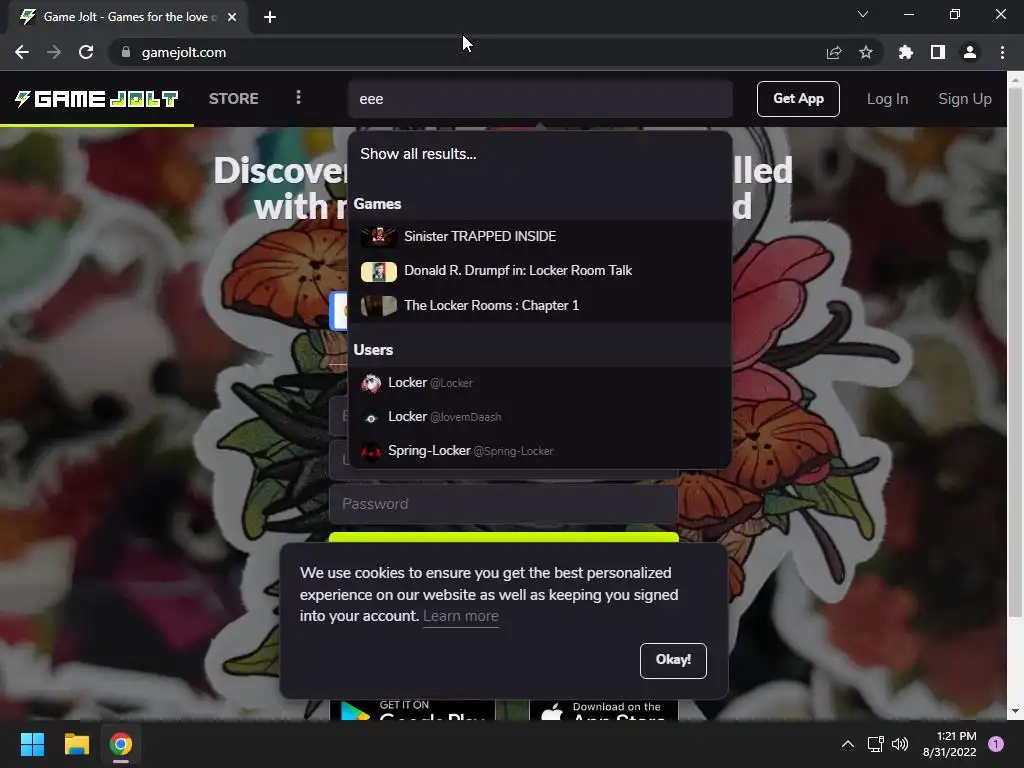Click the network icon in system tray
The width and height of the screenshot is (1024, 768).
[875, 744]
